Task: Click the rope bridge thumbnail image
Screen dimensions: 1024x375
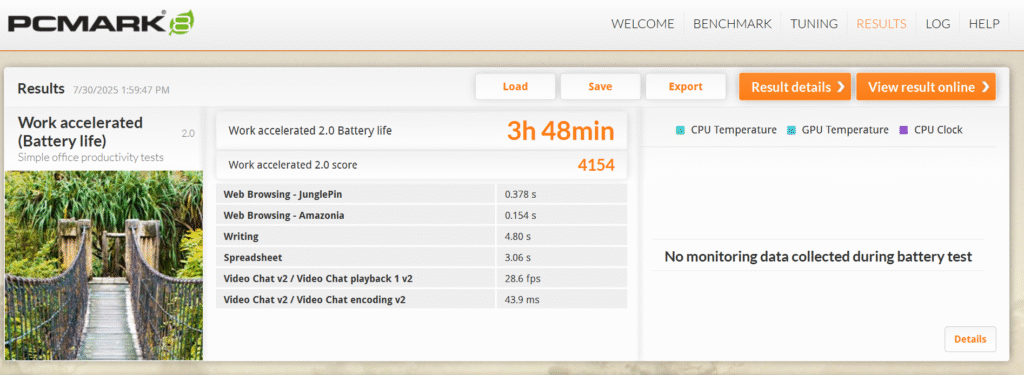Action: coord(104,265)
